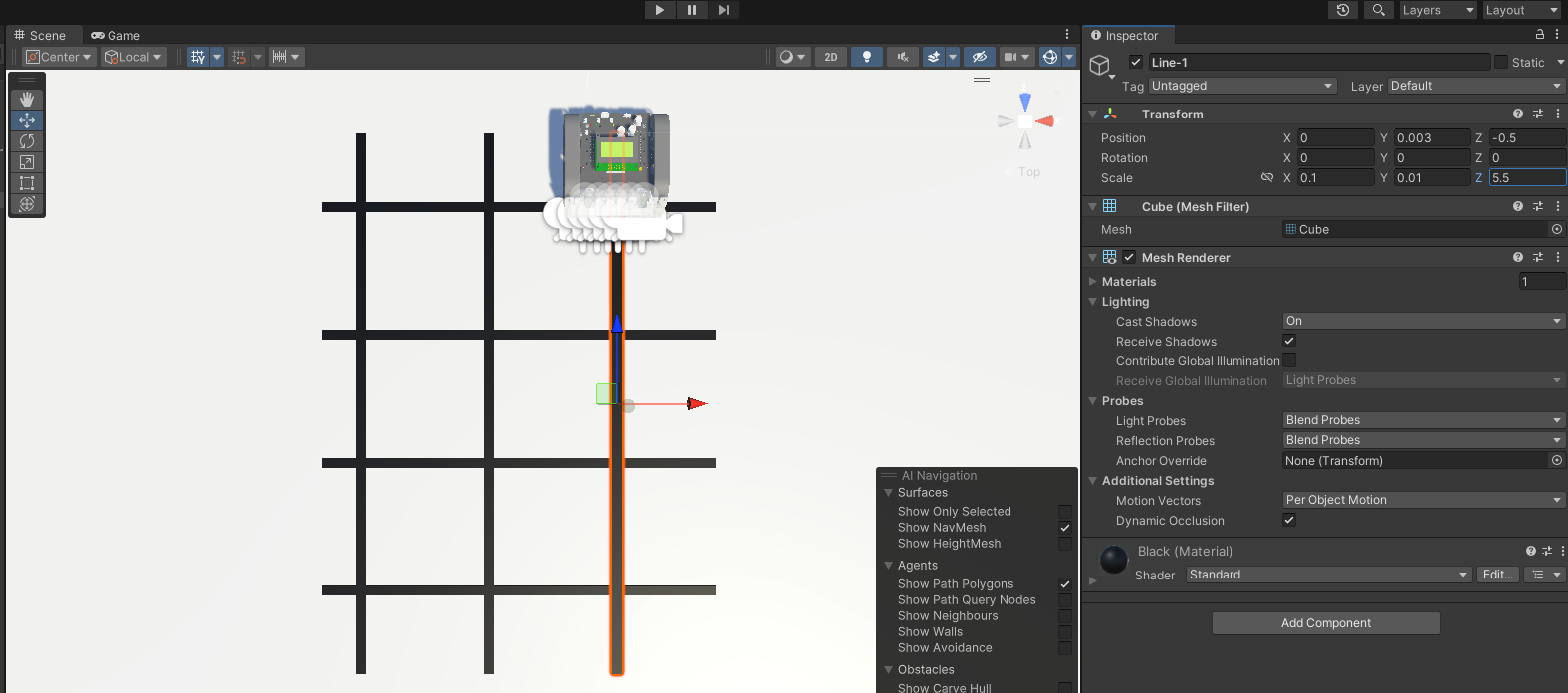Screen dimensions: 1568x693
Task: Open scene camera settings icon
Action: click(1010, 57)
